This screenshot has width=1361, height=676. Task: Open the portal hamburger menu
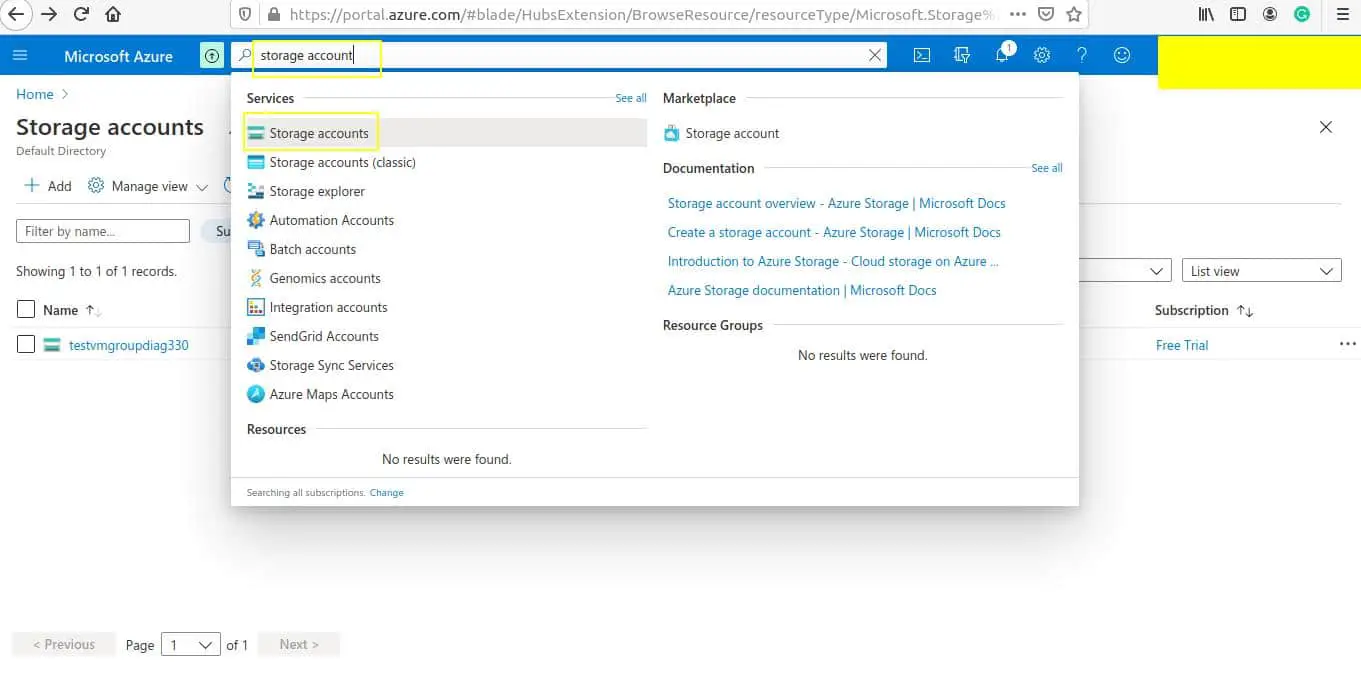click(x=20, y=55)
